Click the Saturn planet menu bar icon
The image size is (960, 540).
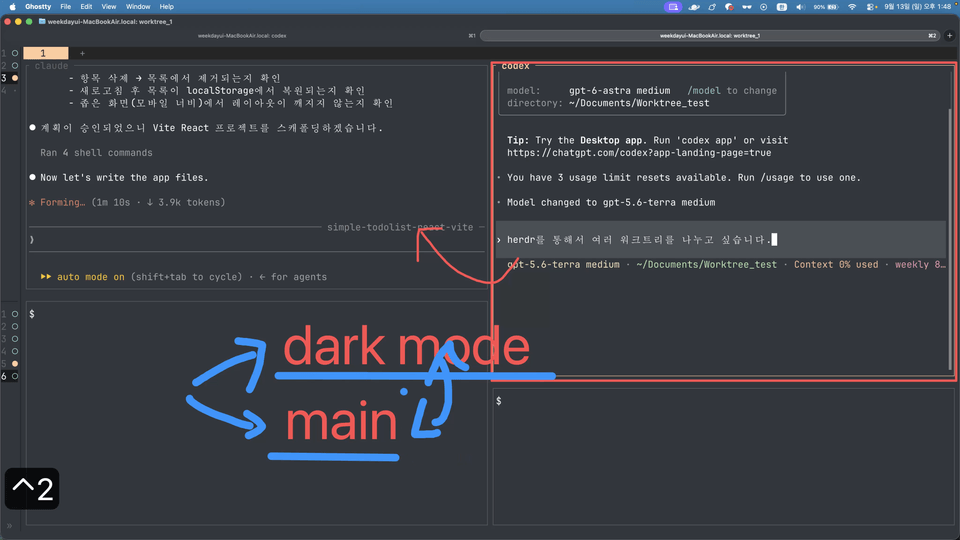pos(694,7)
